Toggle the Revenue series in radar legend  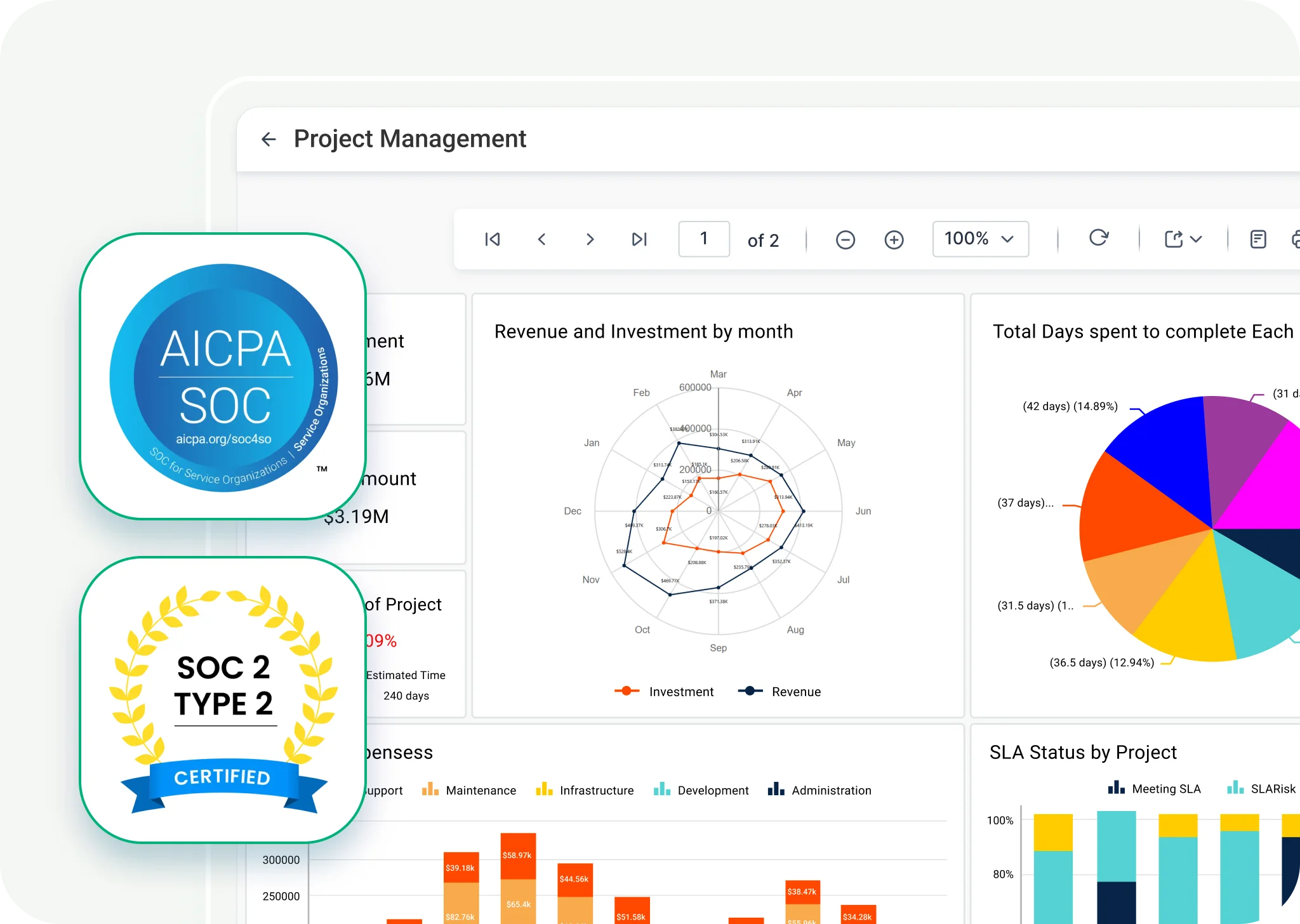[779, 691]
